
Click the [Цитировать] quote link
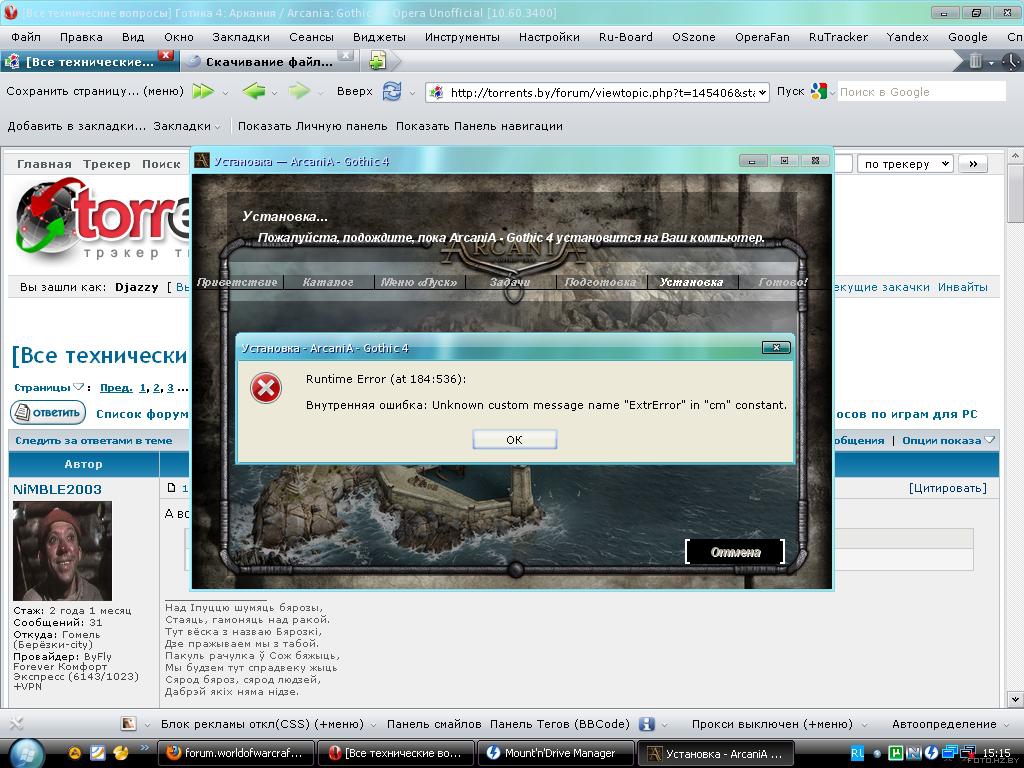point(948,488)
